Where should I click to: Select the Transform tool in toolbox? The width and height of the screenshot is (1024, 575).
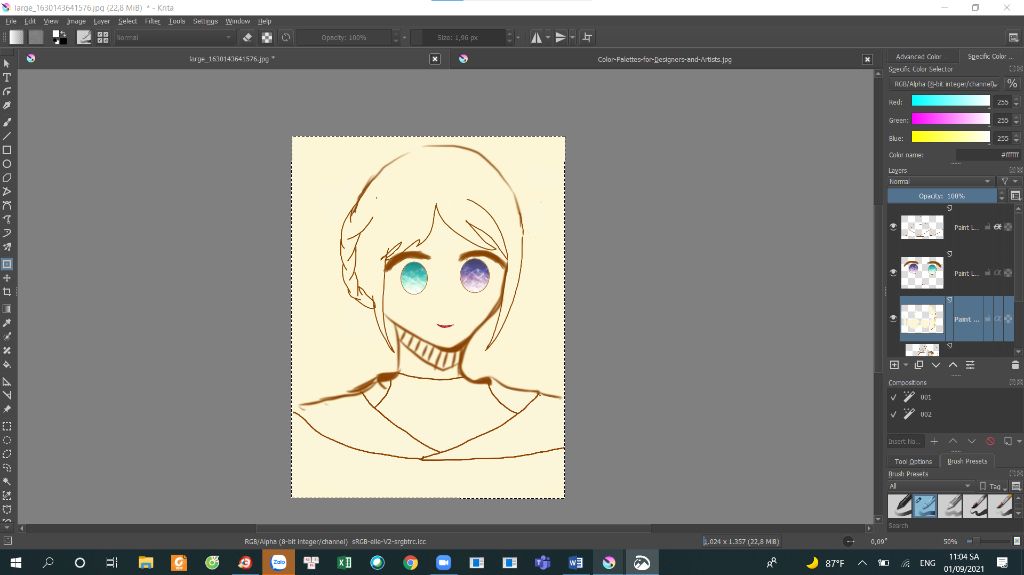7,264
